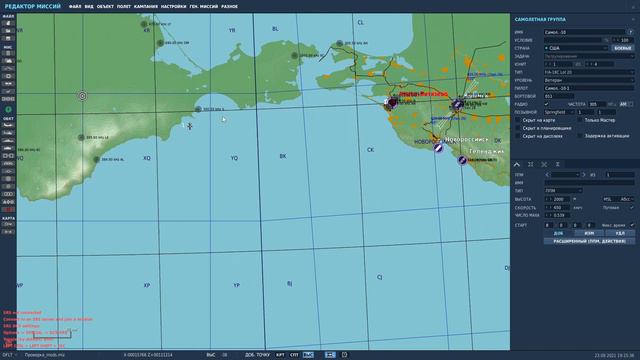Open the РАЗНОЕ menu
Image resolution: width=640 pixels, height=360 pixels.
tap(229, 7)
